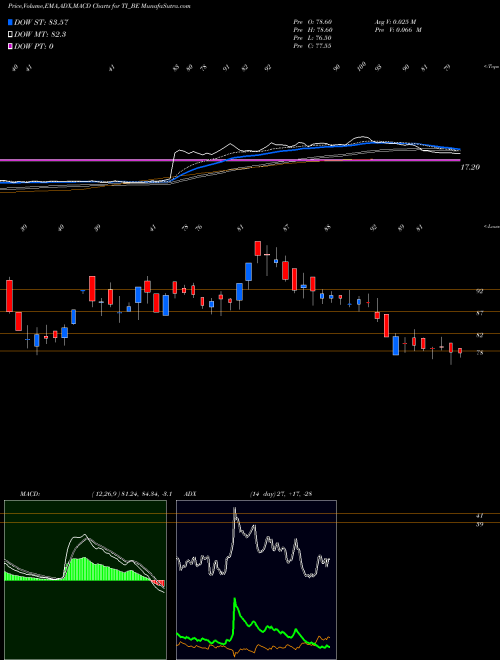Click the magenta horizontal PT line
This screenshot has height=660, width=500.
tap(230, 160)
